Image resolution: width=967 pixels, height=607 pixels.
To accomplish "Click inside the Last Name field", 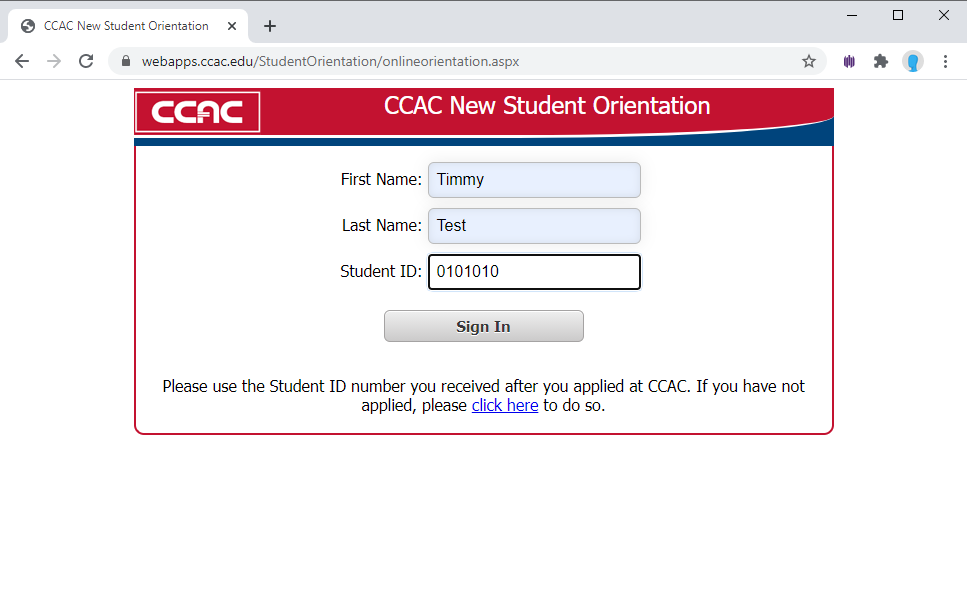I will pos(533,225).
